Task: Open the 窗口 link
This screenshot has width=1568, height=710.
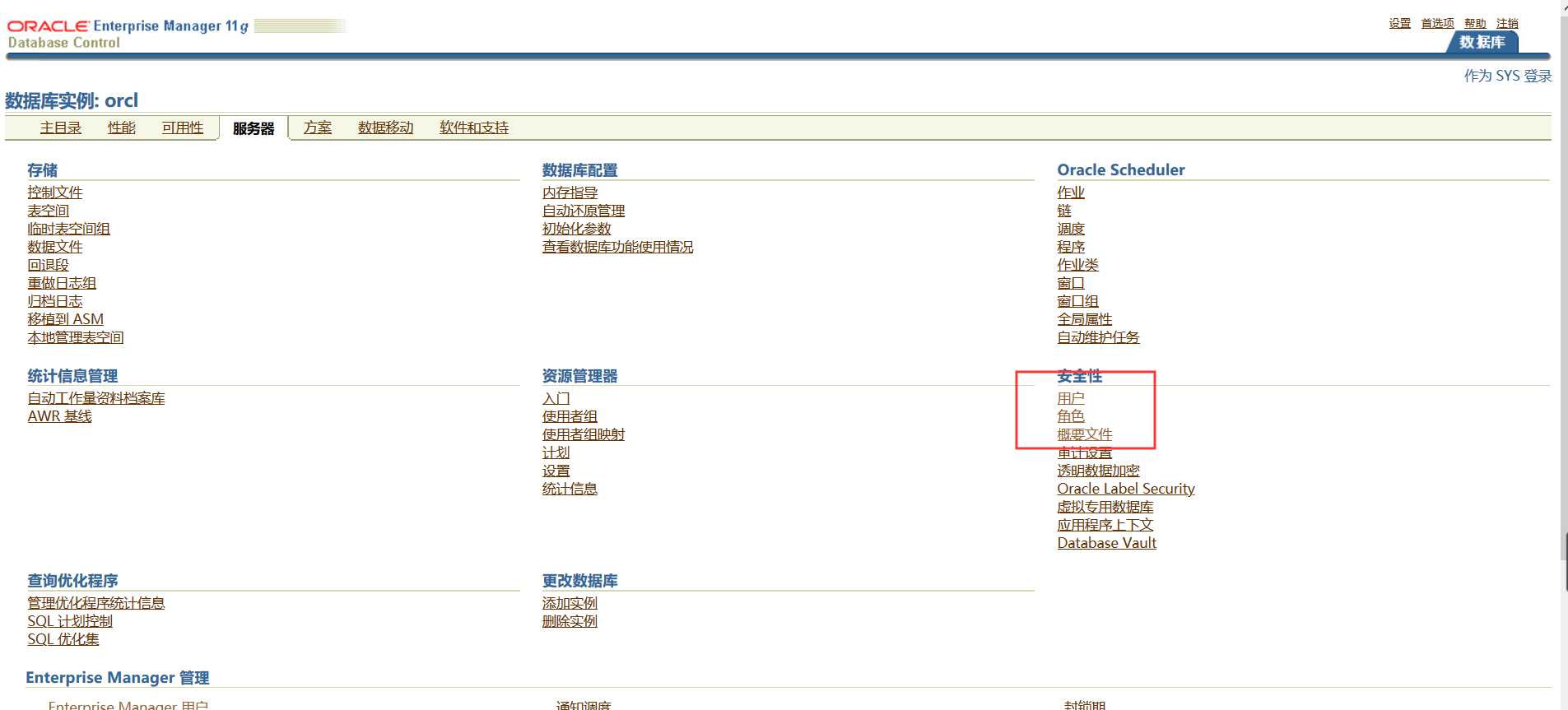Action: (x=1071, y=283)
